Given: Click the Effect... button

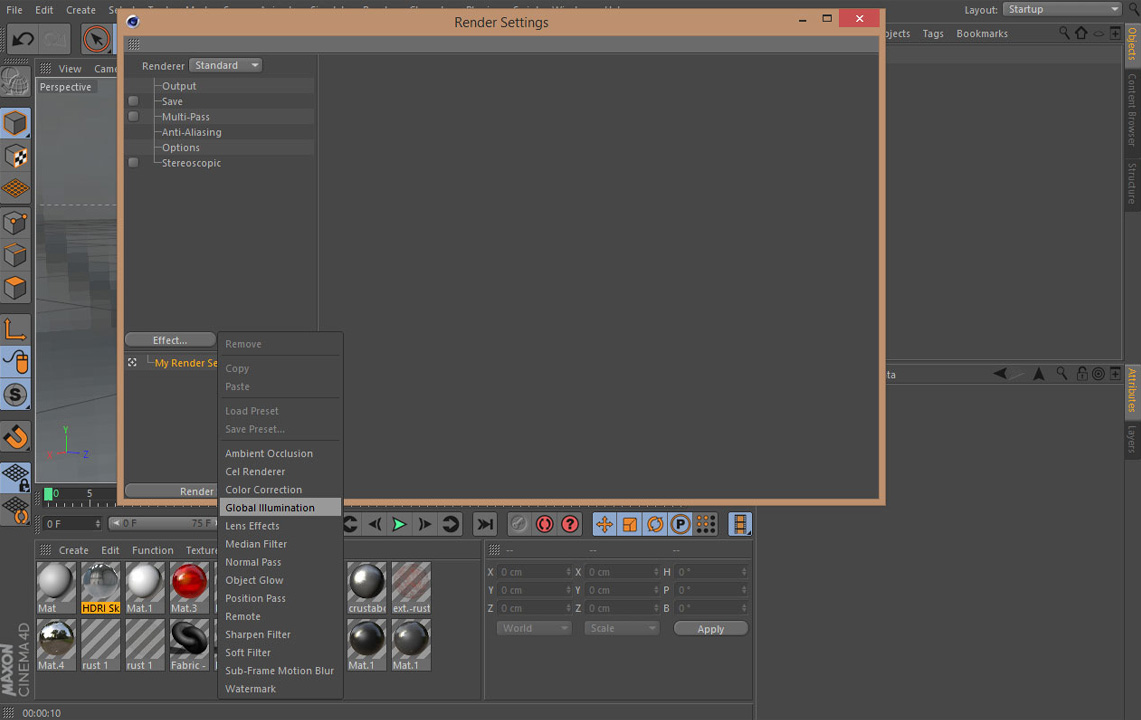Looking at the screenshot, I should (x=169, y=340).
